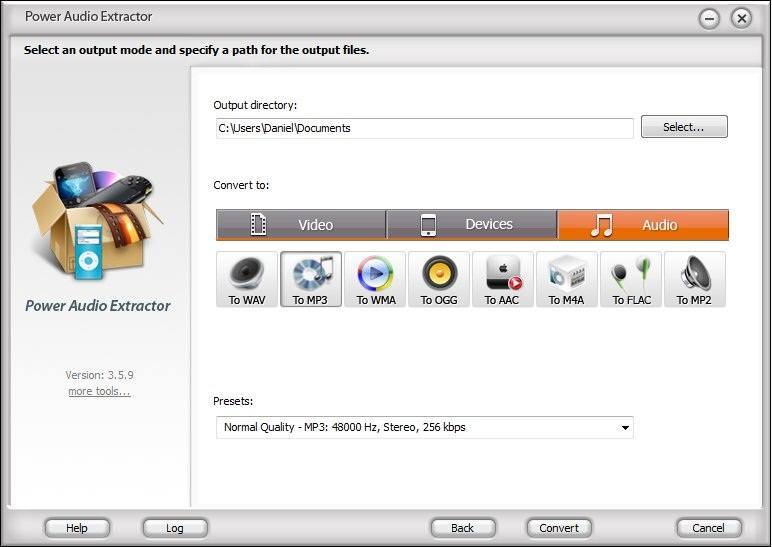
Task: Switch to the Devices tab
Action: point(472,225)
